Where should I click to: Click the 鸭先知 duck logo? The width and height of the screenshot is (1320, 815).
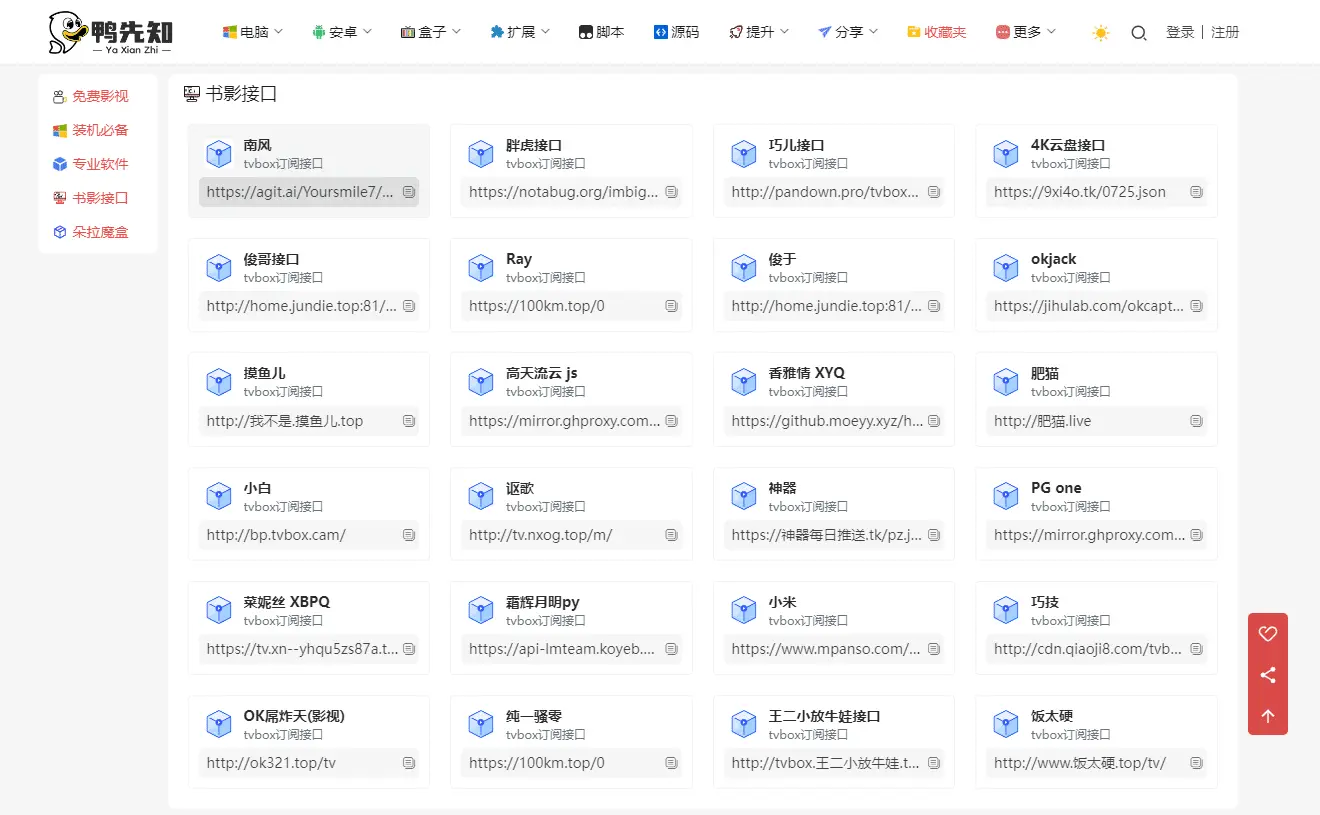pos(110,32)
